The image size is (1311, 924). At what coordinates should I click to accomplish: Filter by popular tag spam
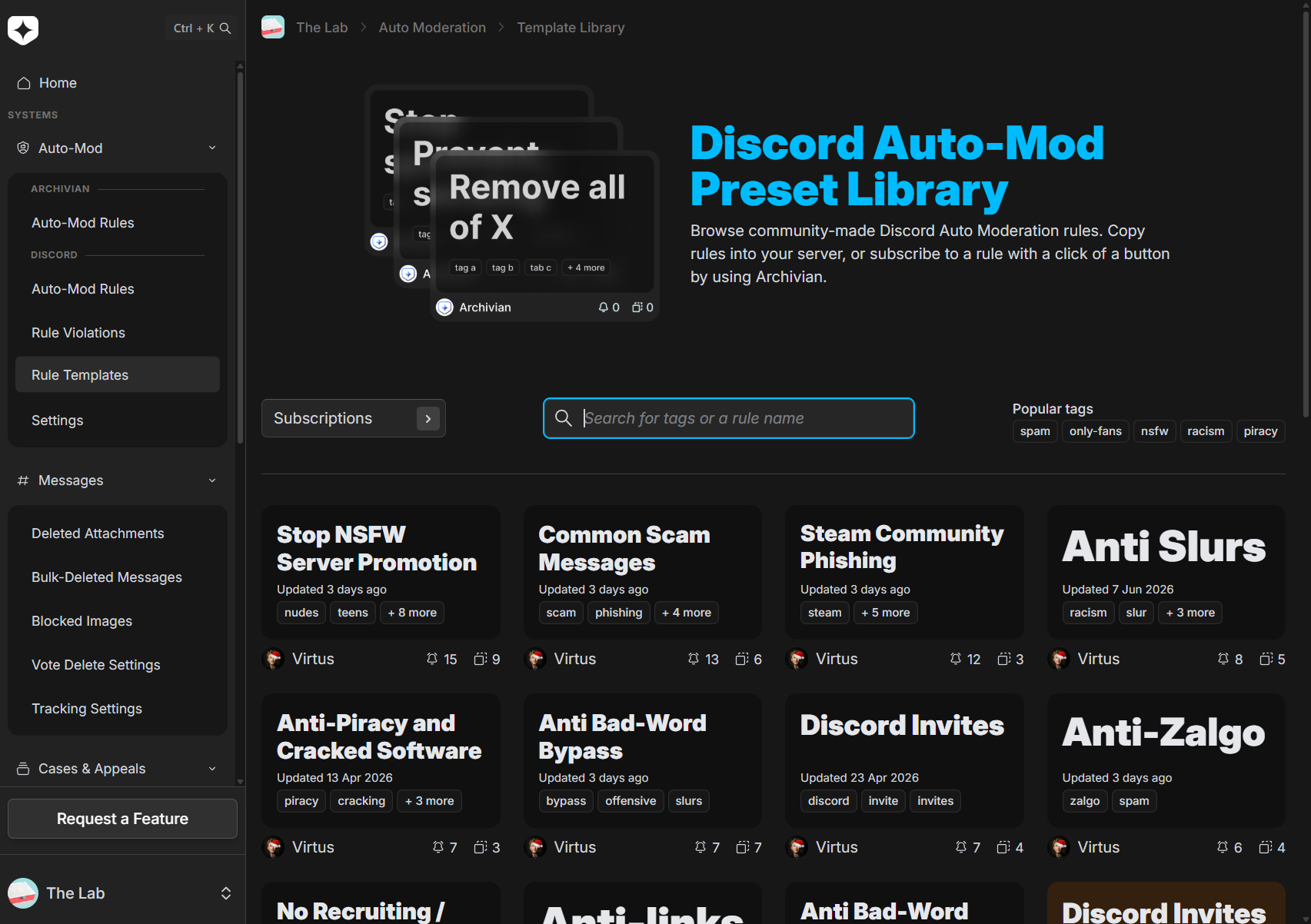(1035, 431)
